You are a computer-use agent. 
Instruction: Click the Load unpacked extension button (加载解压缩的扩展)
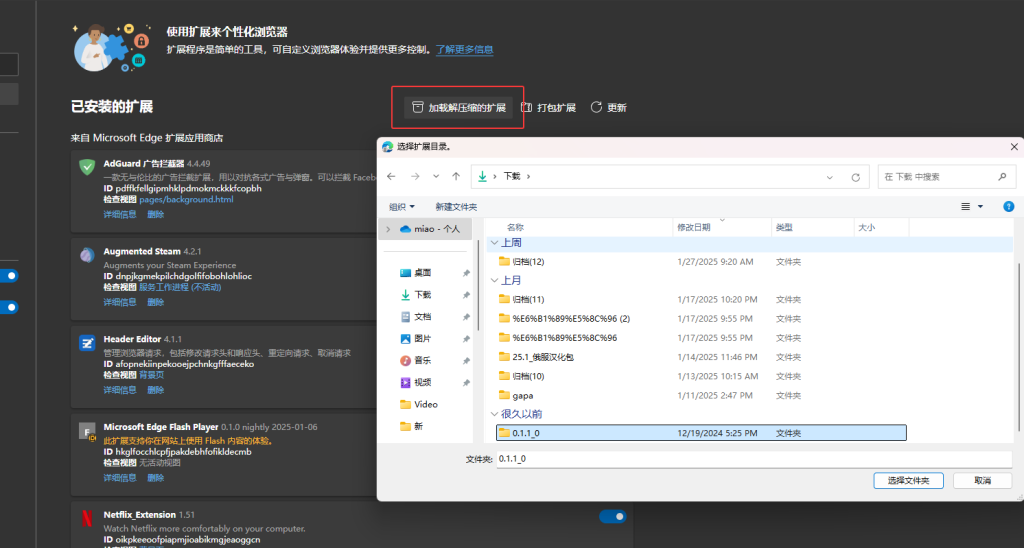tap(458, 108)
